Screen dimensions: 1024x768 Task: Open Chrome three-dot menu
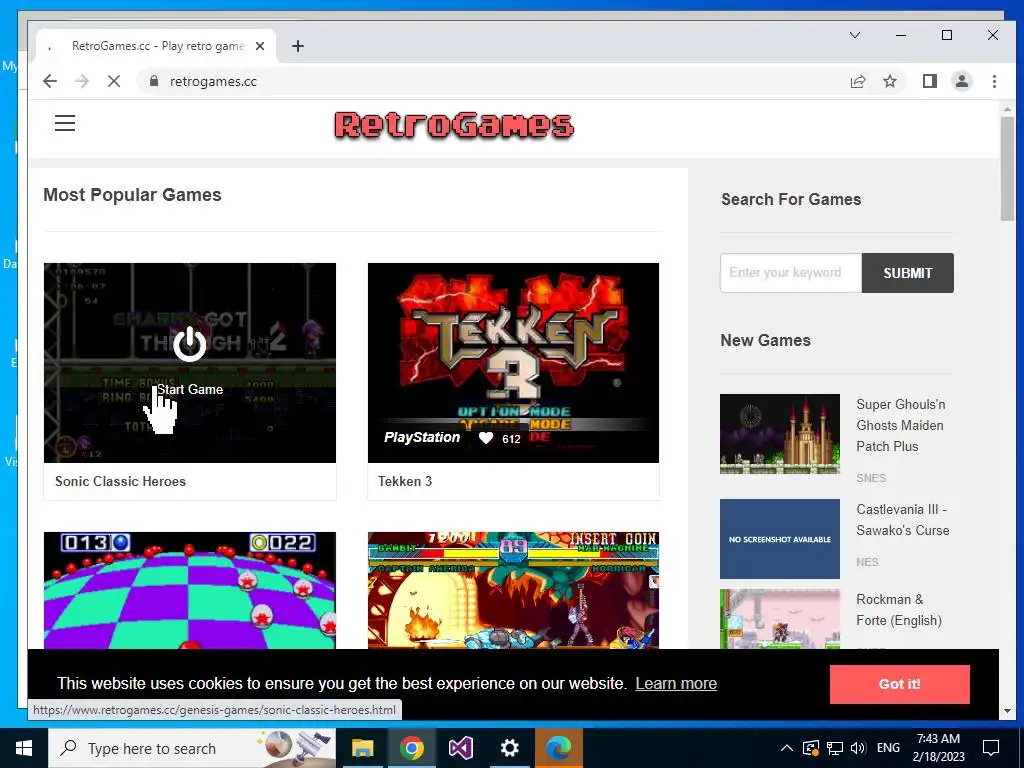[994, 81]
